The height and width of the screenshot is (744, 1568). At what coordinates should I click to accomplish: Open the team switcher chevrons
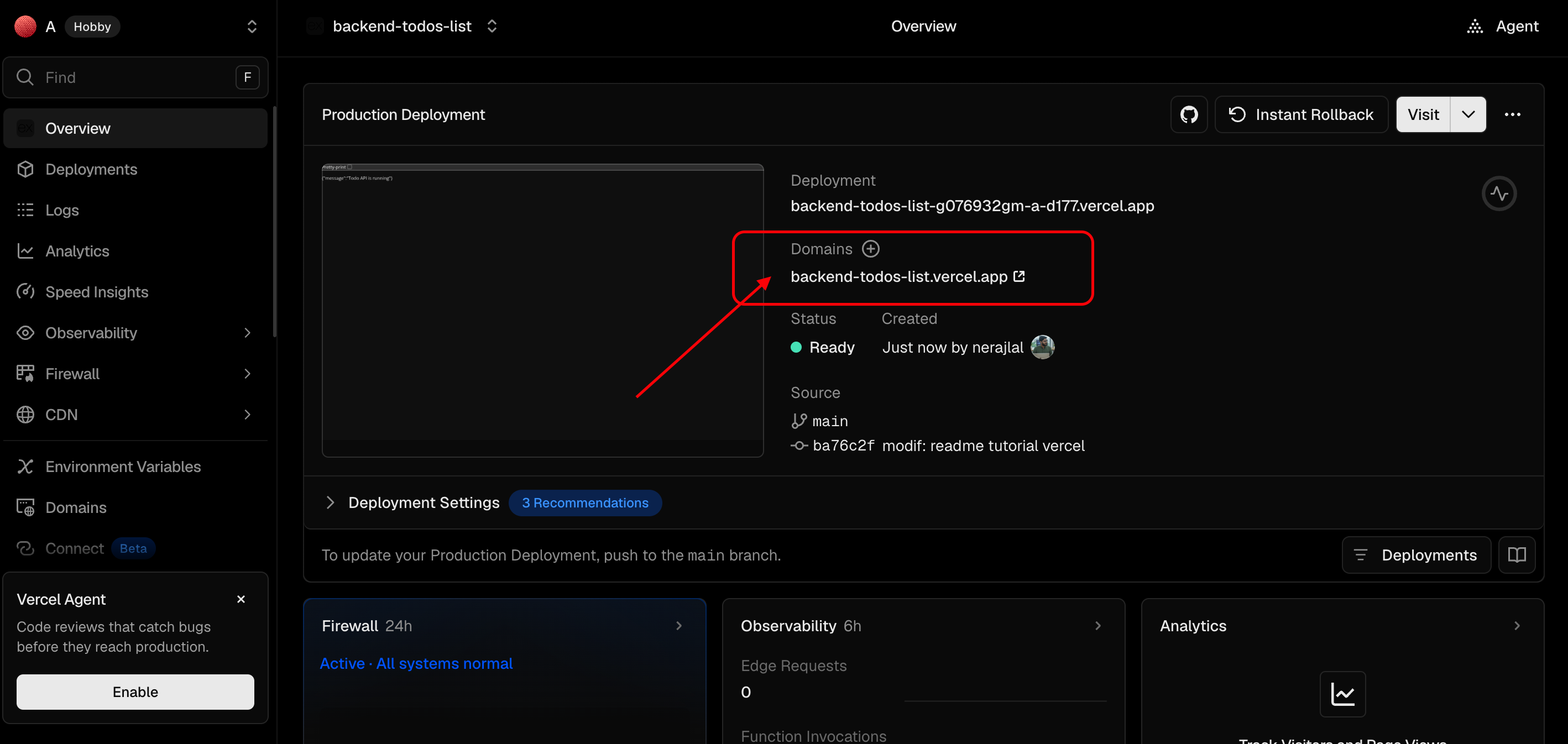pos(252,26)
